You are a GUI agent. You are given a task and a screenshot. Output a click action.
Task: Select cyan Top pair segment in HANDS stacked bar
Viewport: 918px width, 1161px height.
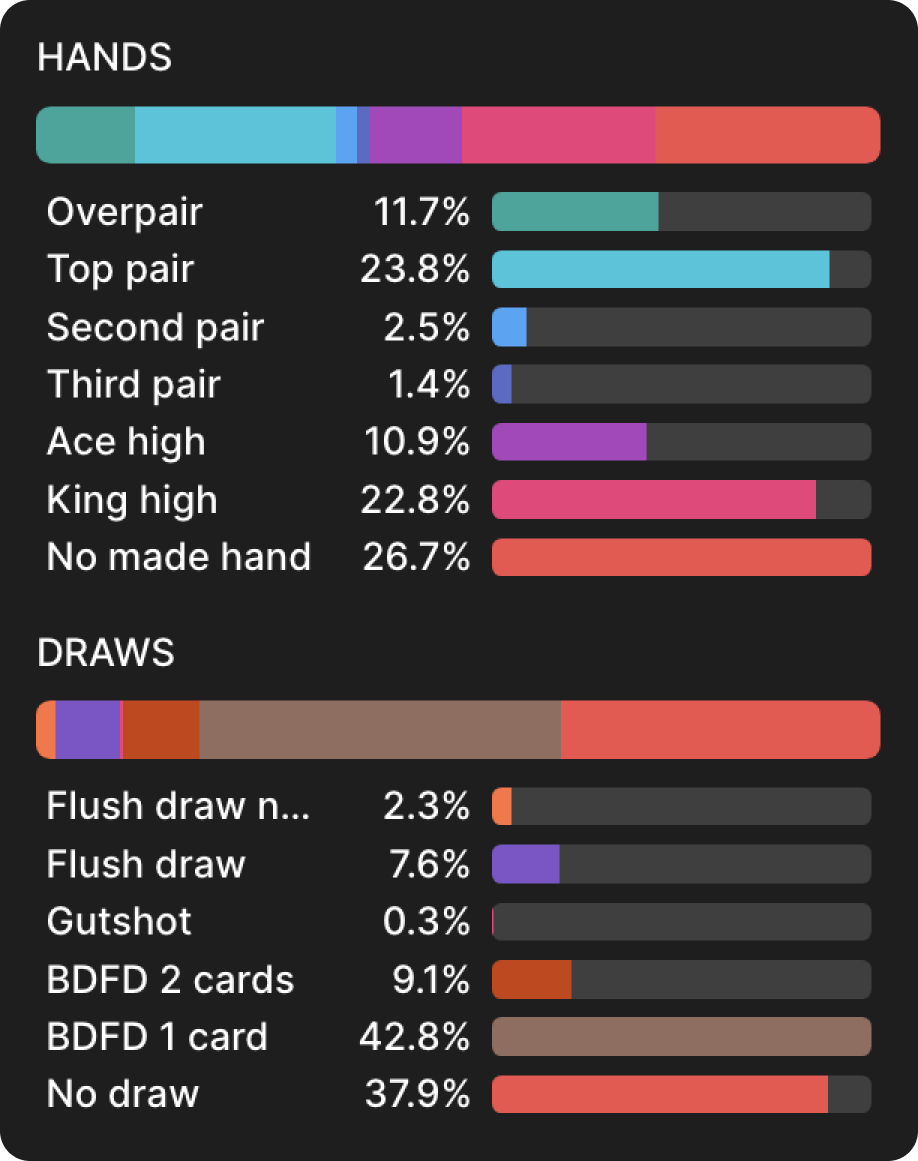pyautogui.click(x=235, y=135)
